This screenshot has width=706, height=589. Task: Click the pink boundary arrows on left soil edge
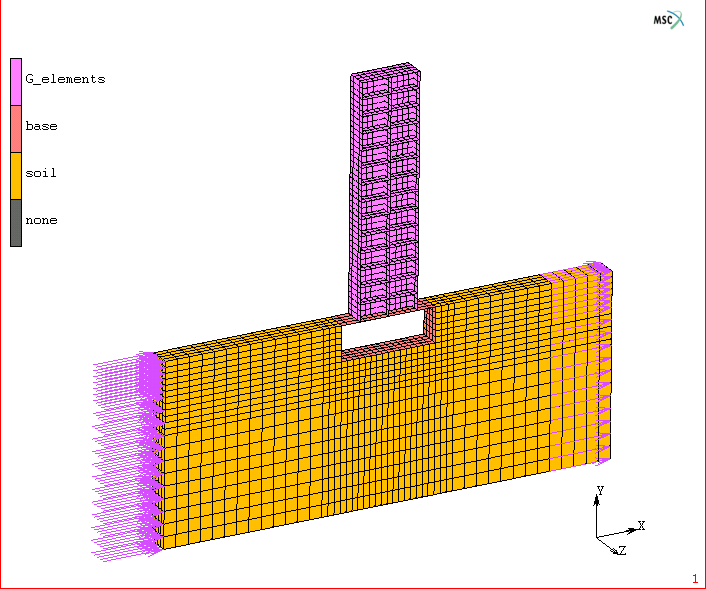point(128,456)
